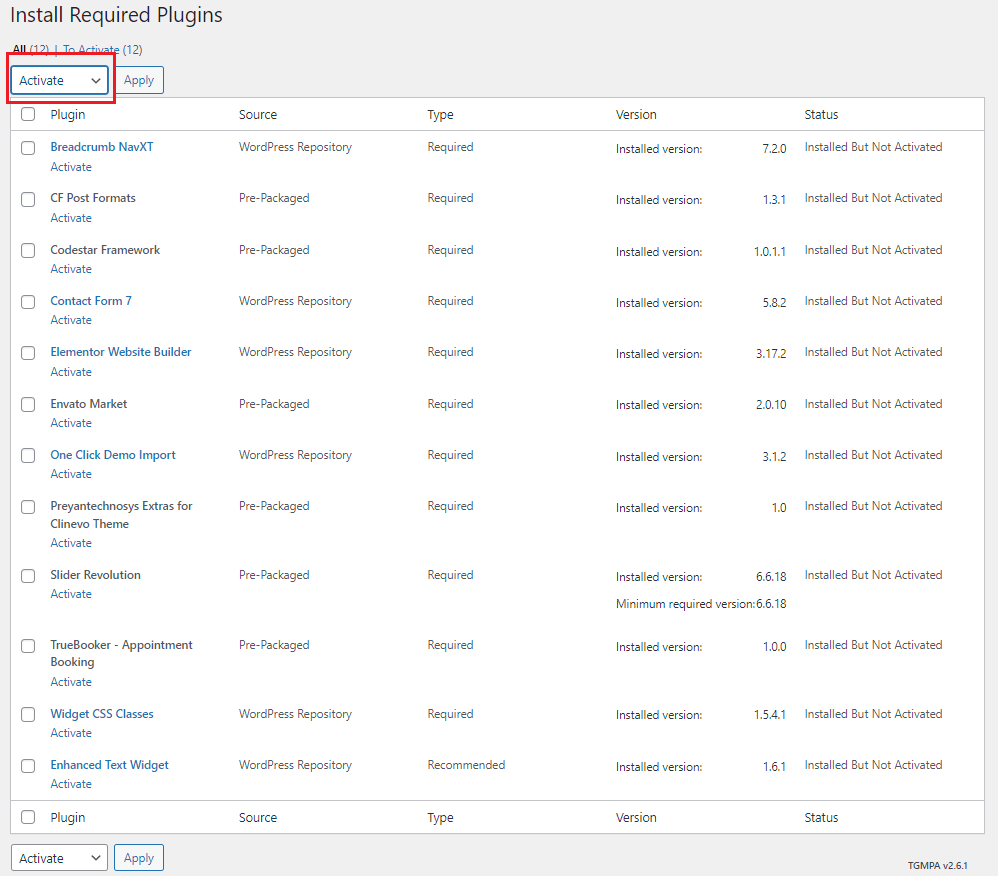Click the Recommended type for Enhanced Text Widget
This screenshot has width=998, height=876.
click(466, 765)
